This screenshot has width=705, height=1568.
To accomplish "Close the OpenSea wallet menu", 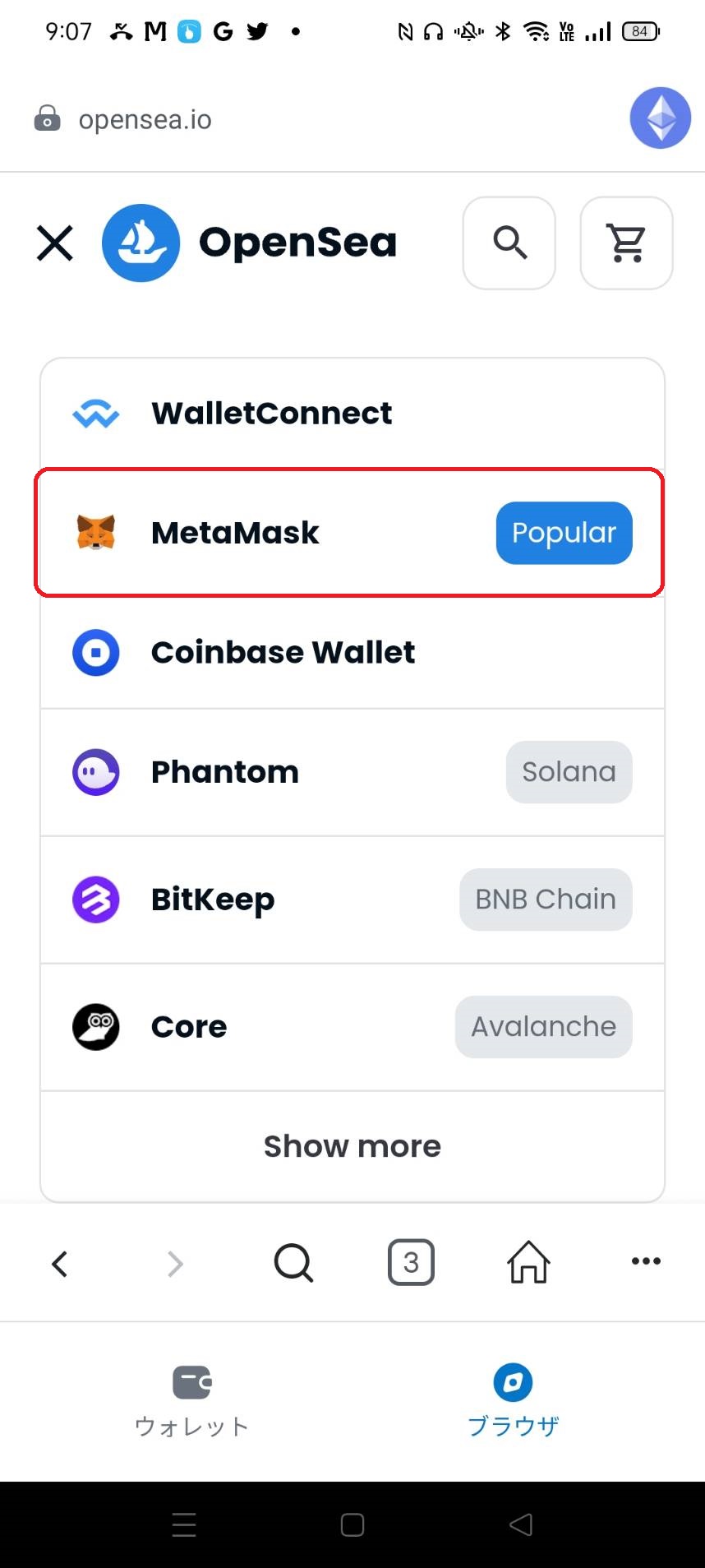I will [x=55, y=243].
